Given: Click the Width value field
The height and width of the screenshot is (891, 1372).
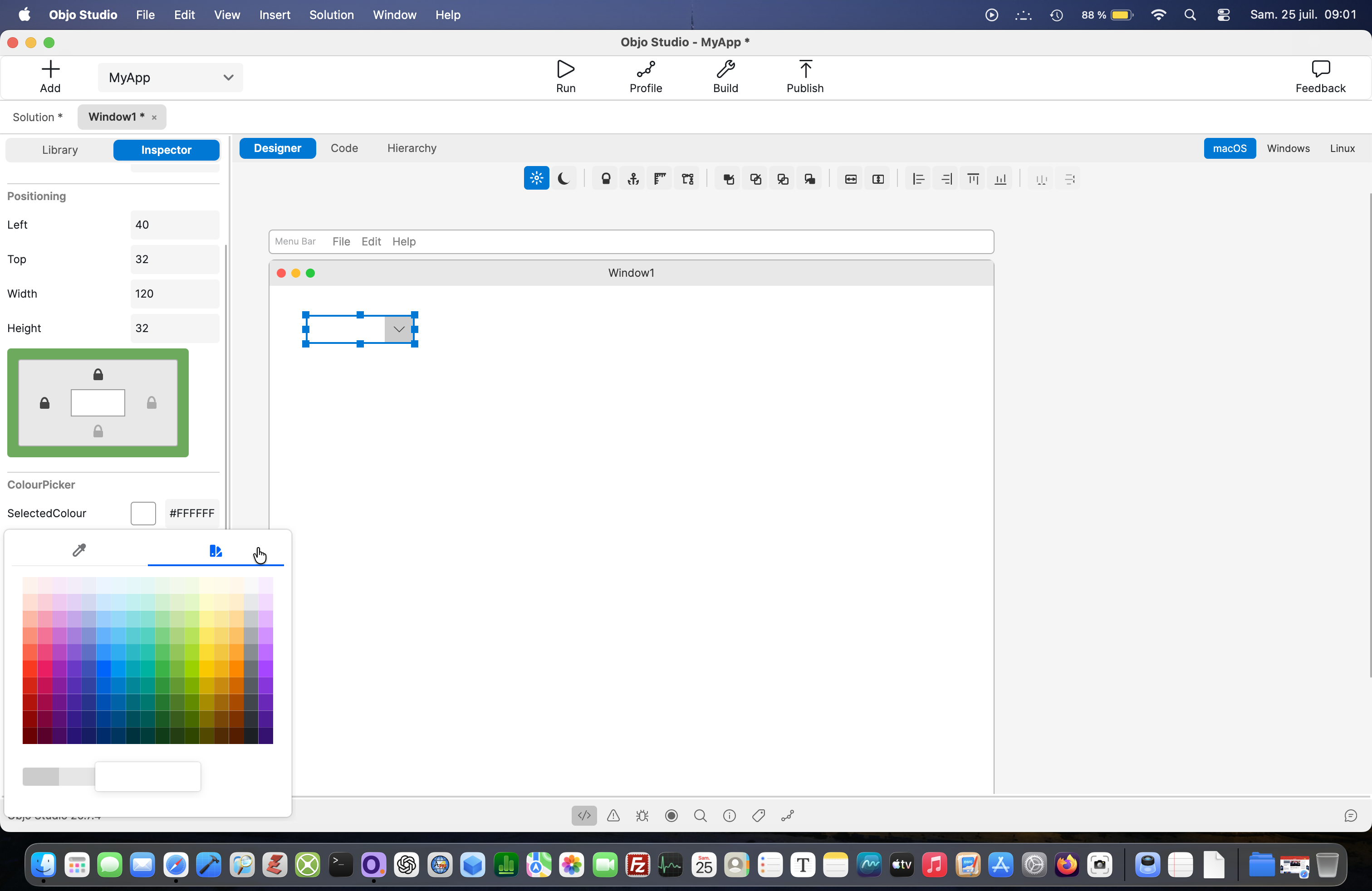Looking at the screenshot, I should tap(175, 294).
